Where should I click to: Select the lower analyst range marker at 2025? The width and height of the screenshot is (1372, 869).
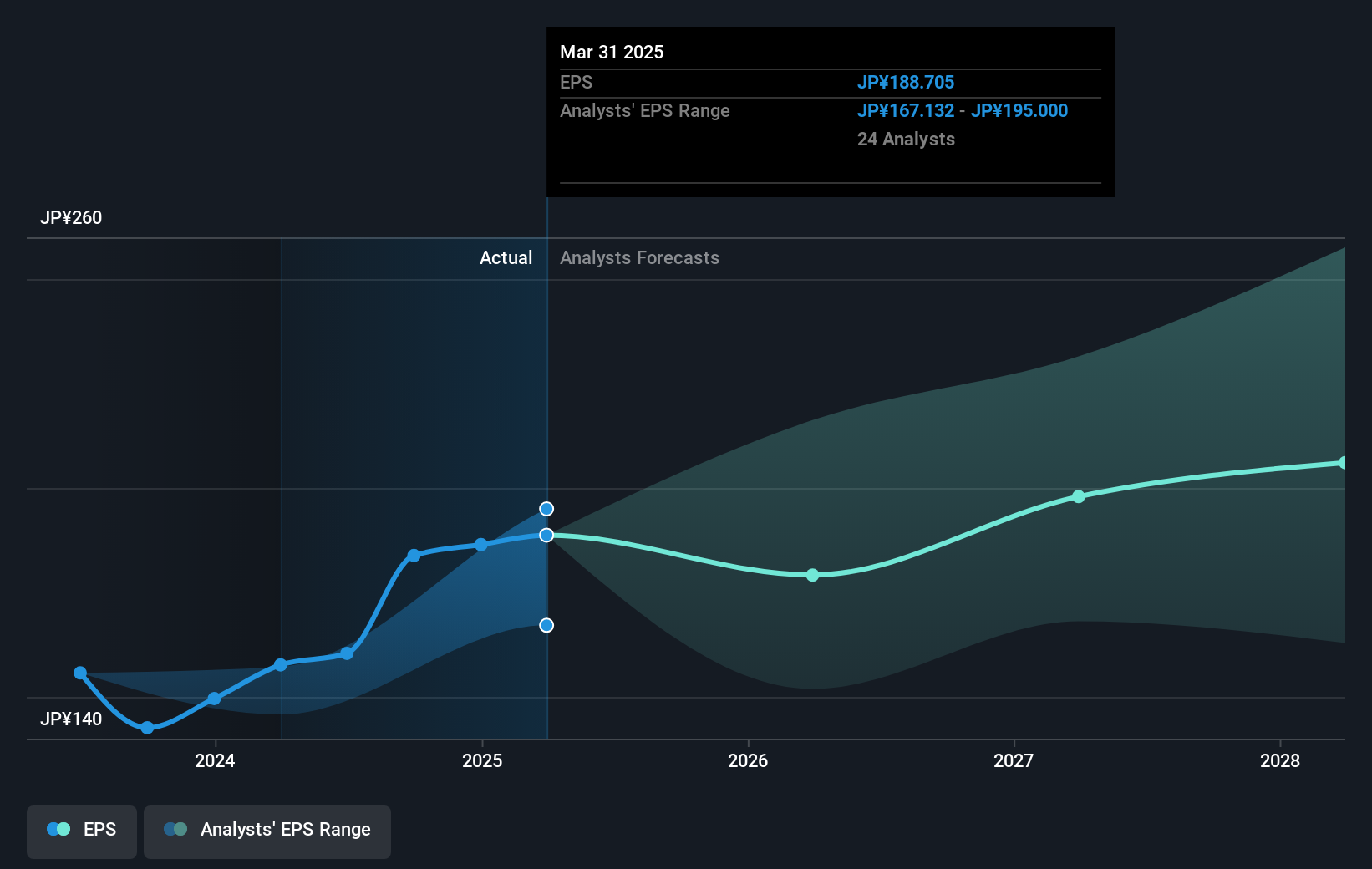546,625
